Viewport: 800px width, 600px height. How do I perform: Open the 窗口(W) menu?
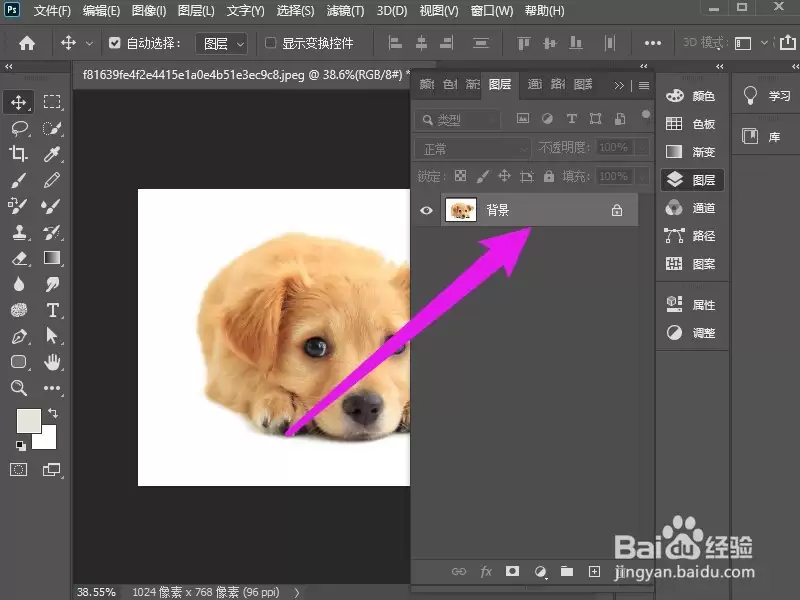(x=492, y=11)
